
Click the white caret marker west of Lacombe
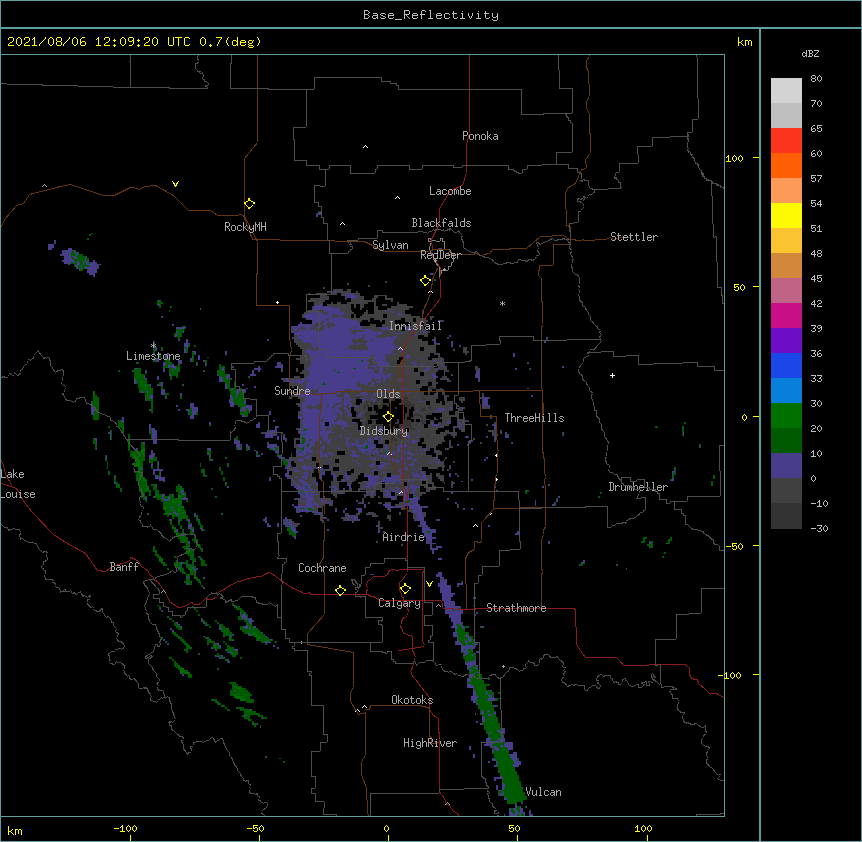coord(397,197)
